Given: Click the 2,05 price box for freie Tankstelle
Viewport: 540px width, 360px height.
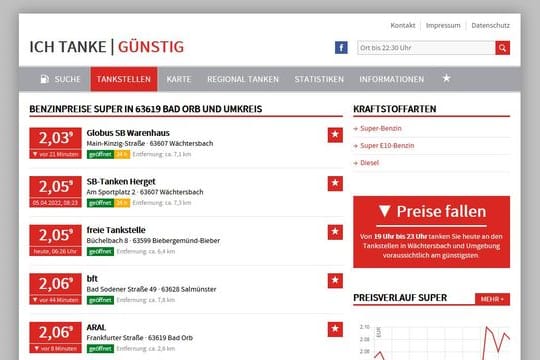Looking at the screenshot, I should [55, 240].
